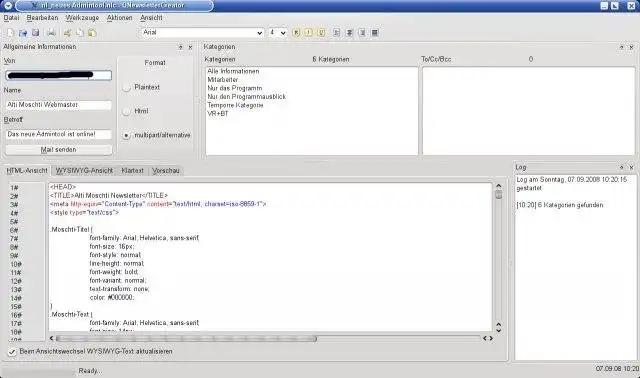Click the <TITLE>Alti Moschti Newsletter</TITLE> code line
Viewport: 640px width, 378px height.
[x=109, y=196]
